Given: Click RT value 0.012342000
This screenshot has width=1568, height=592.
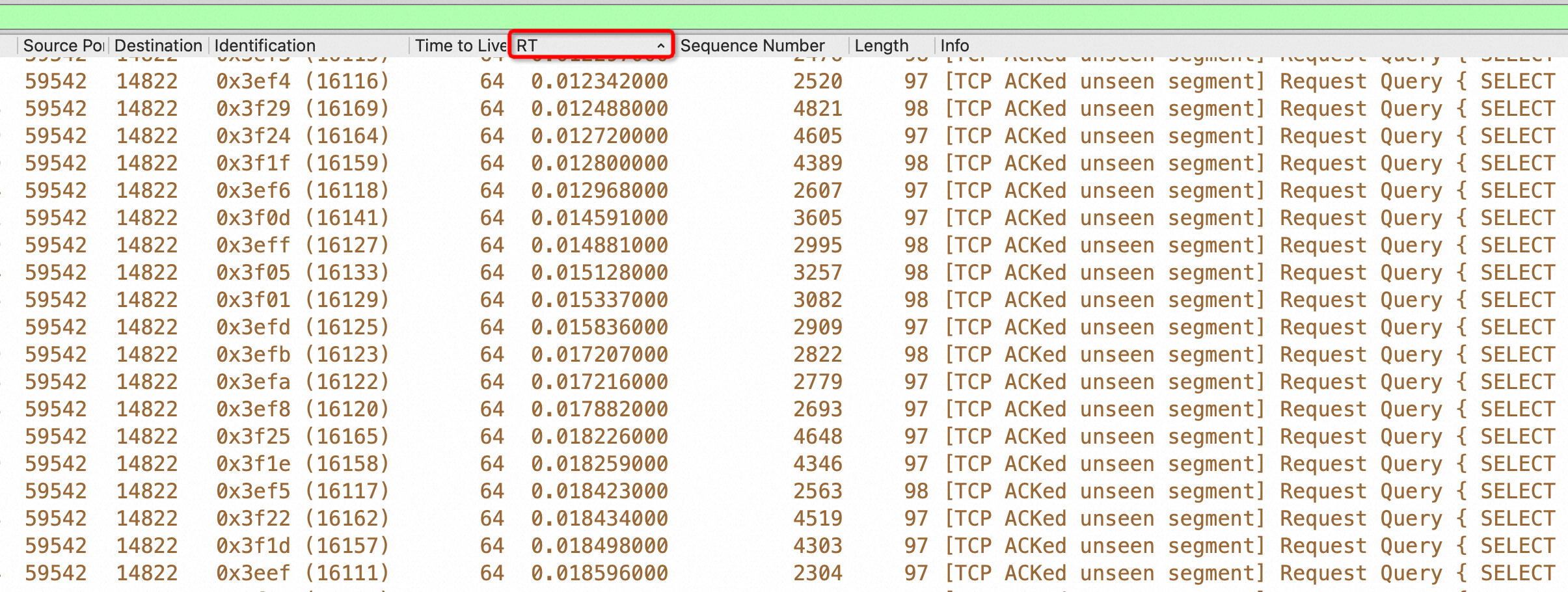Looking at the screenshot, I should pyautogui.click(x=600, y=81).
